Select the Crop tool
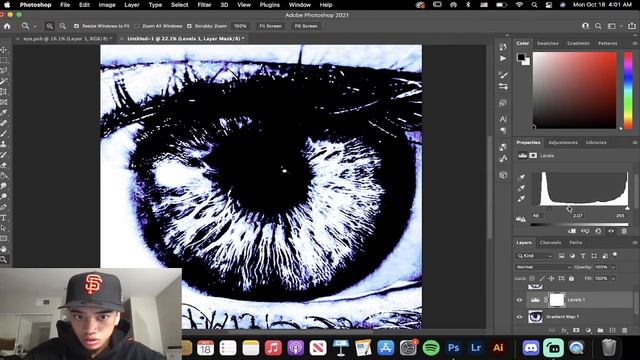 [x=4, y=92]
